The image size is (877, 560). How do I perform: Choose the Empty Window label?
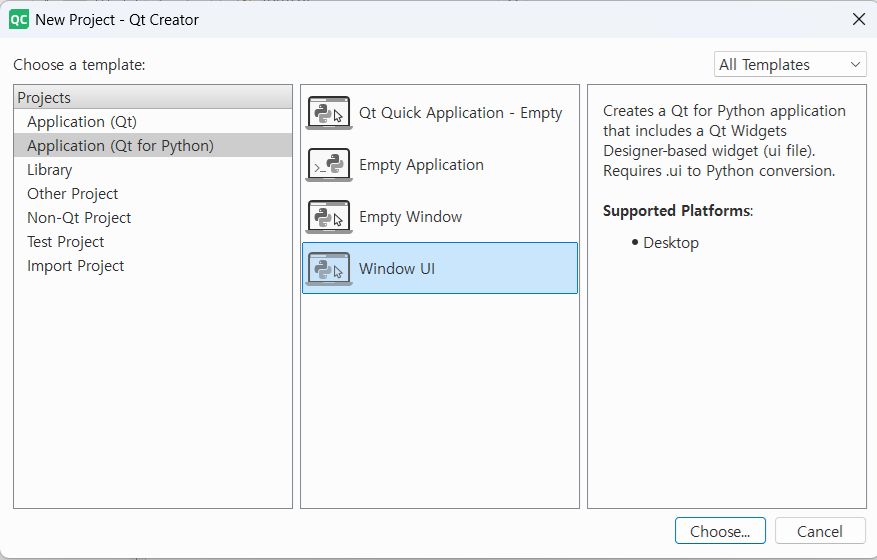(x=411, y=217)
